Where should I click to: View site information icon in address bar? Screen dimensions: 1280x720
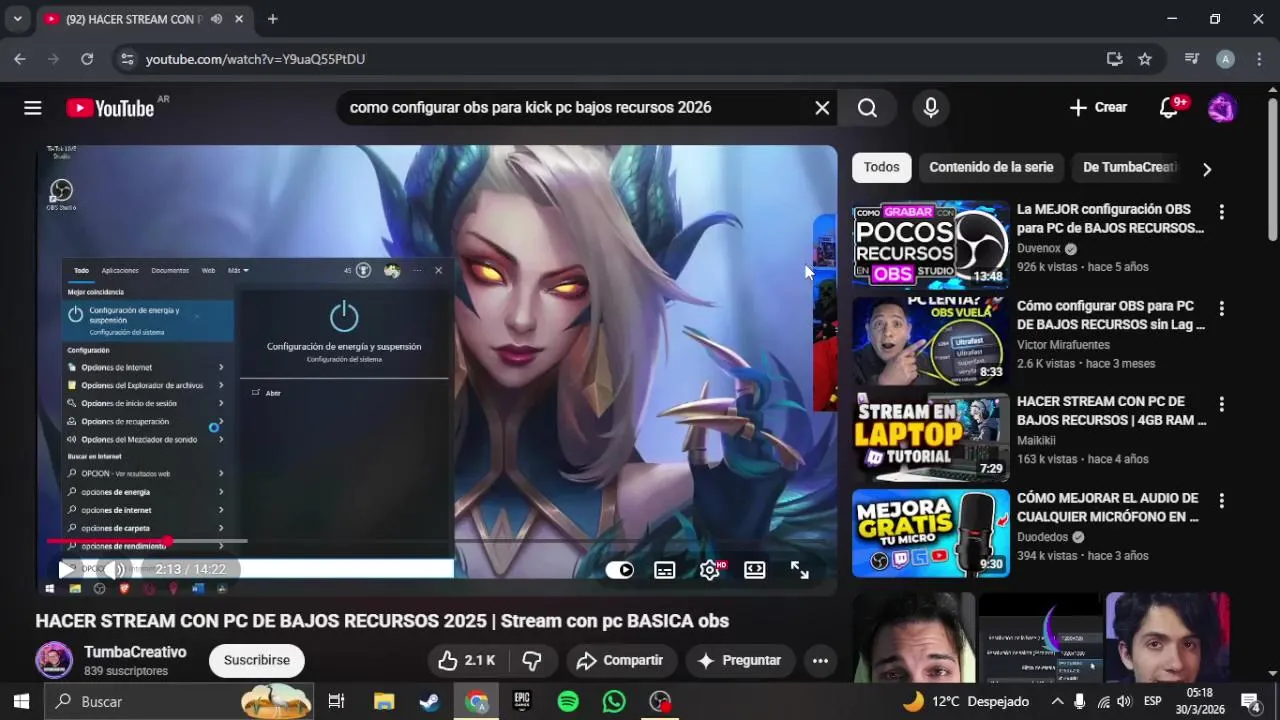click(x=126, y=59)
